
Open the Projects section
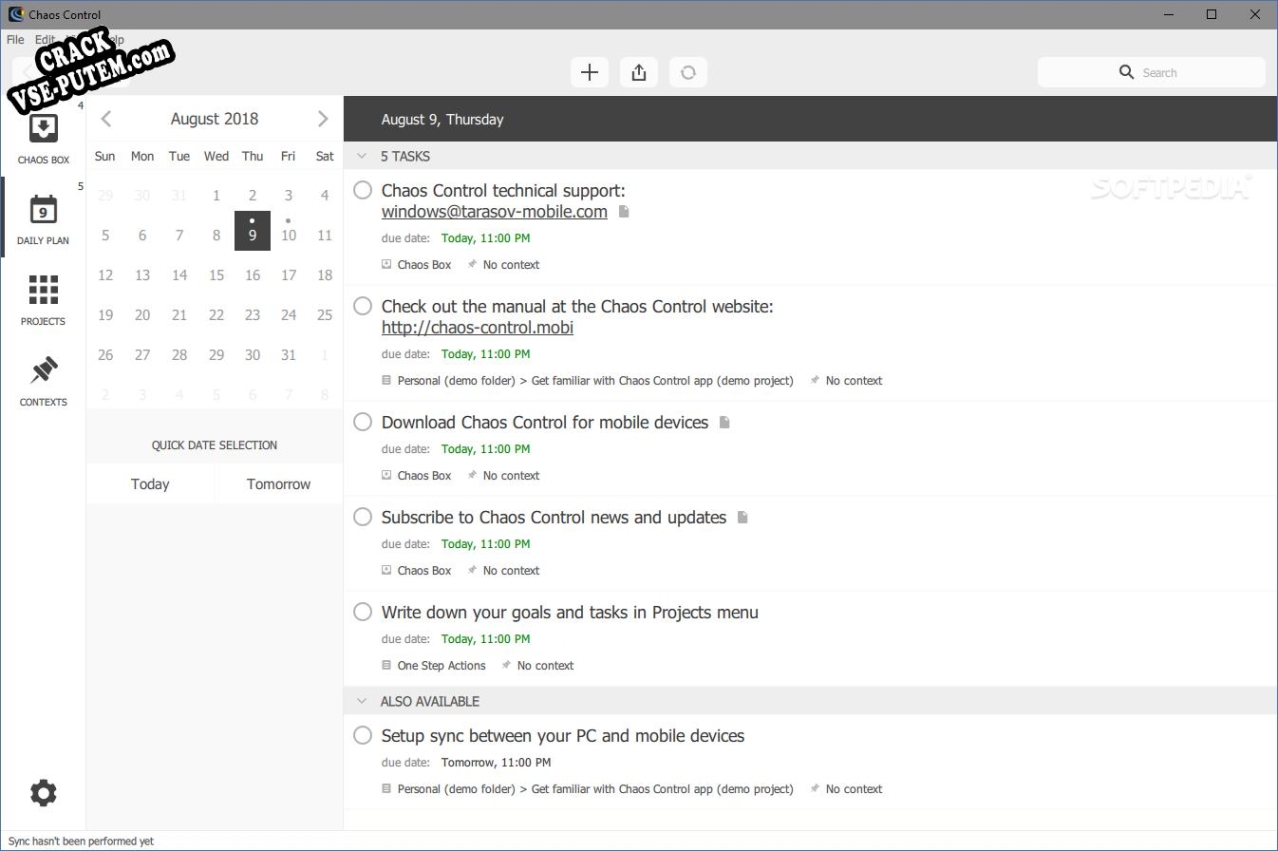click(x=43, y=299)
